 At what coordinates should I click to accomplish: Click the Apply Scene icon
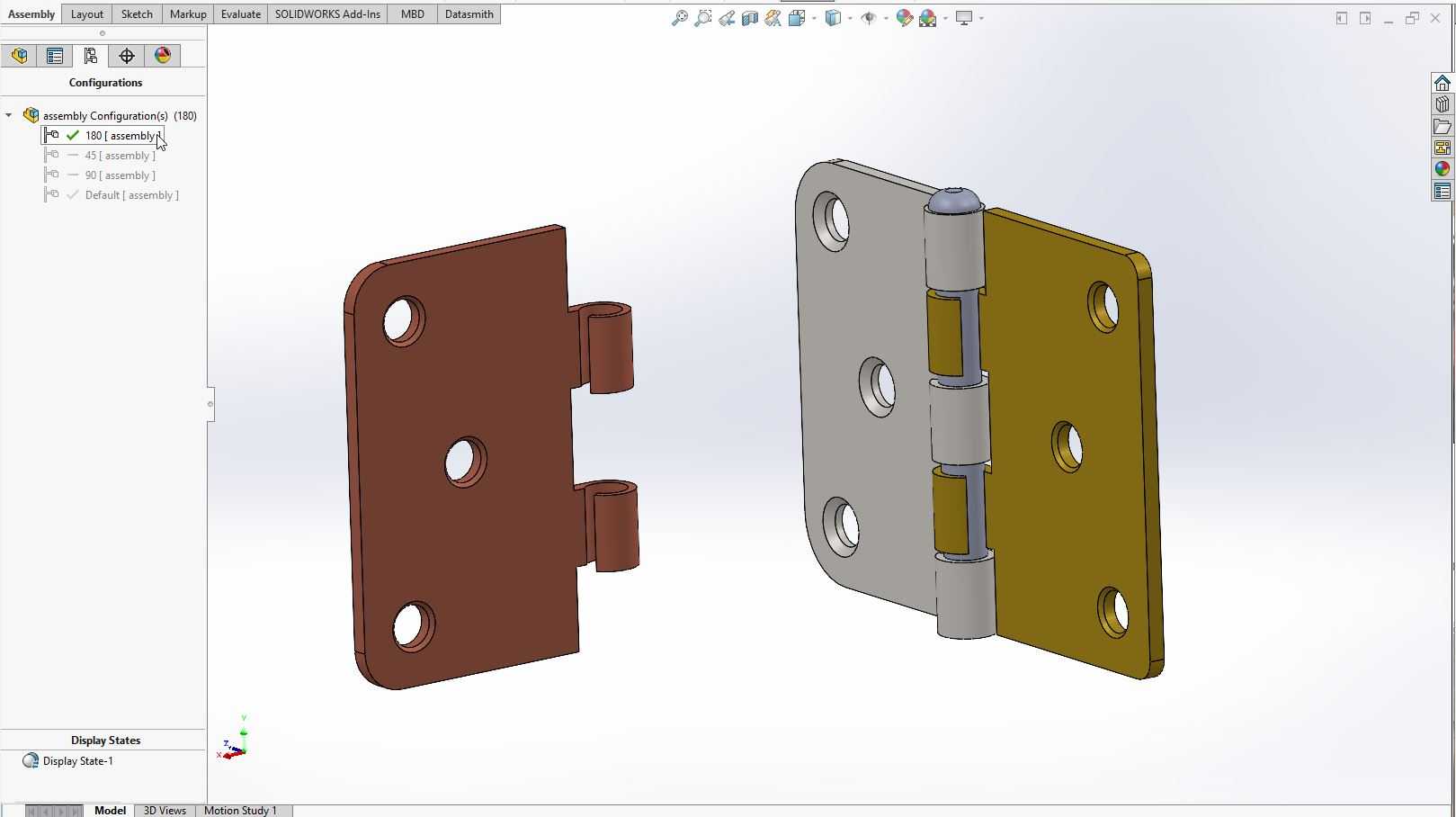[928, 18]
